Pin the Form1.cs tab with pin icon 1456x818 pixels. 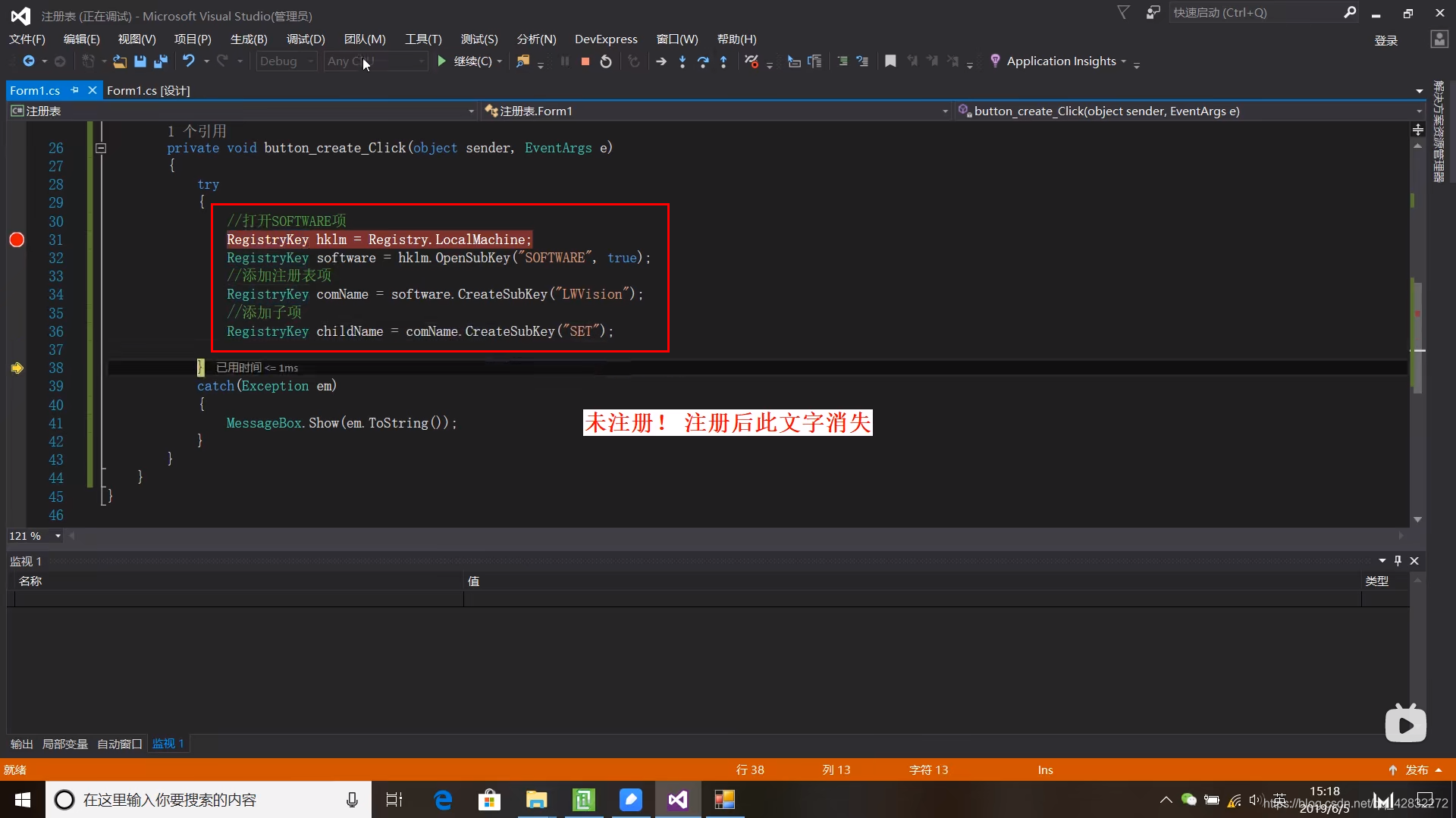tap(74, 90)
